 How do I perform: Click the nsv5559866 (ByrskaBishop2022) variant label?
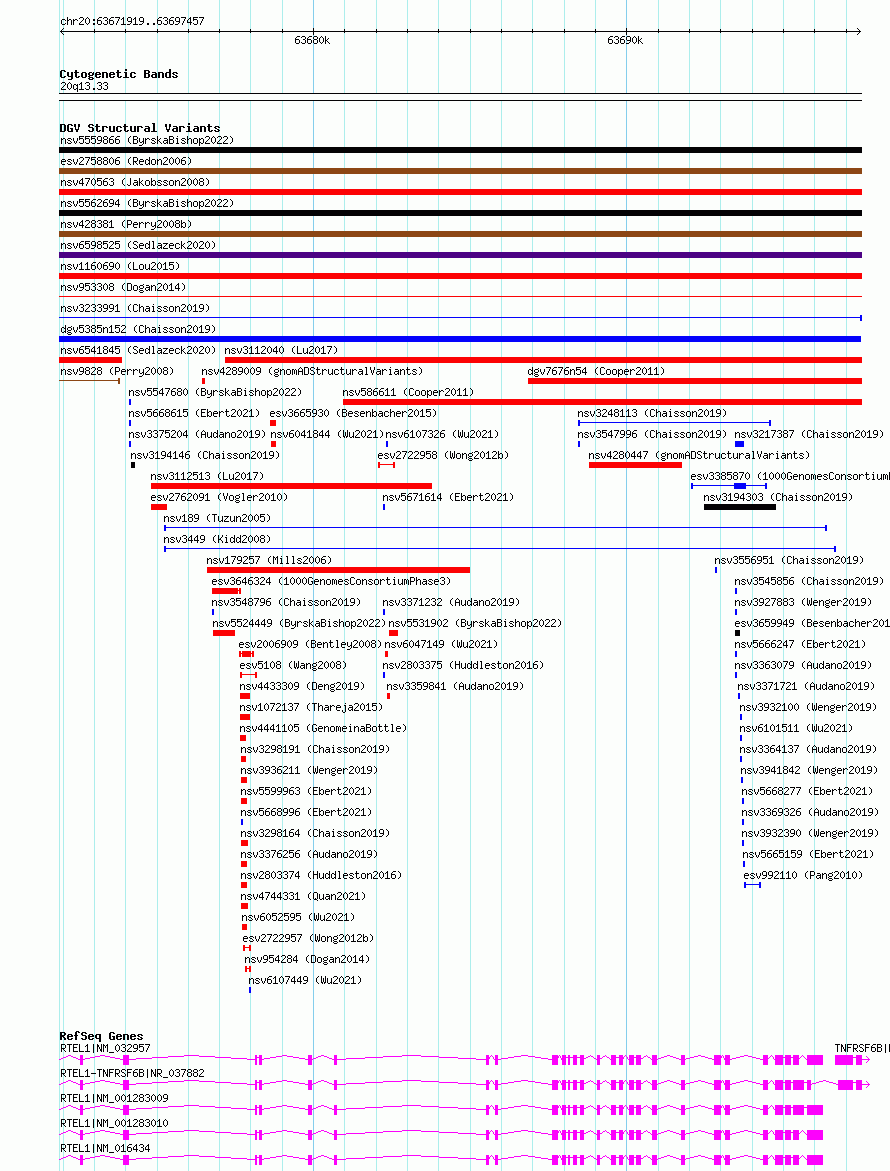[x=147, y=140]
